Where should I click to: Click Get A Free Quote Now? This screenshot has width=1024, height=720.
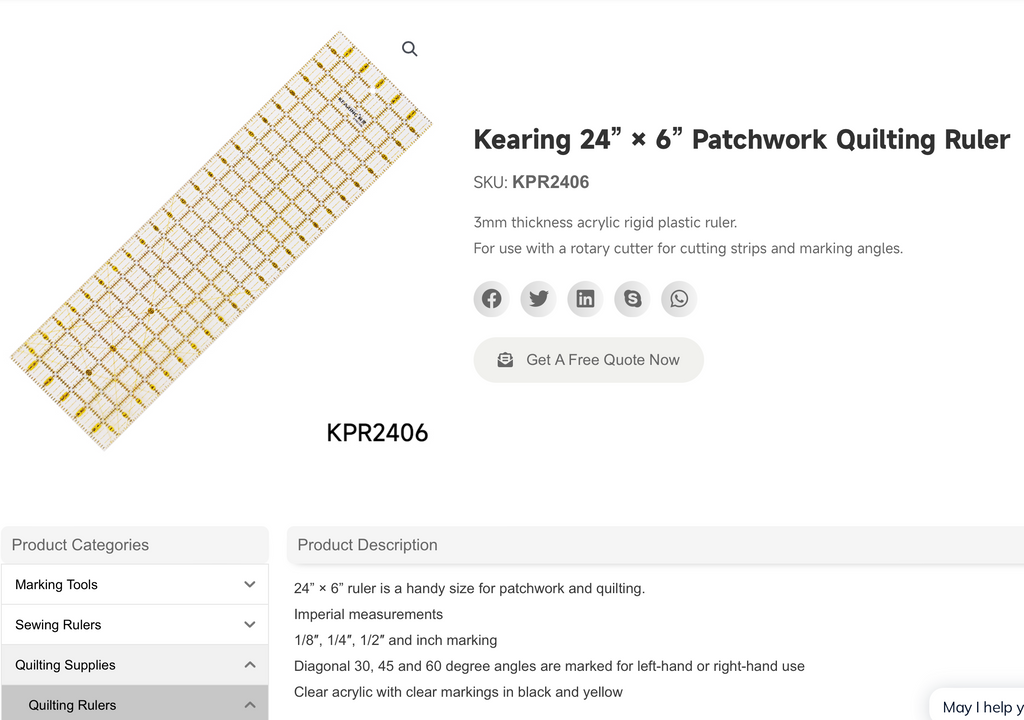(x=601, y=360)
